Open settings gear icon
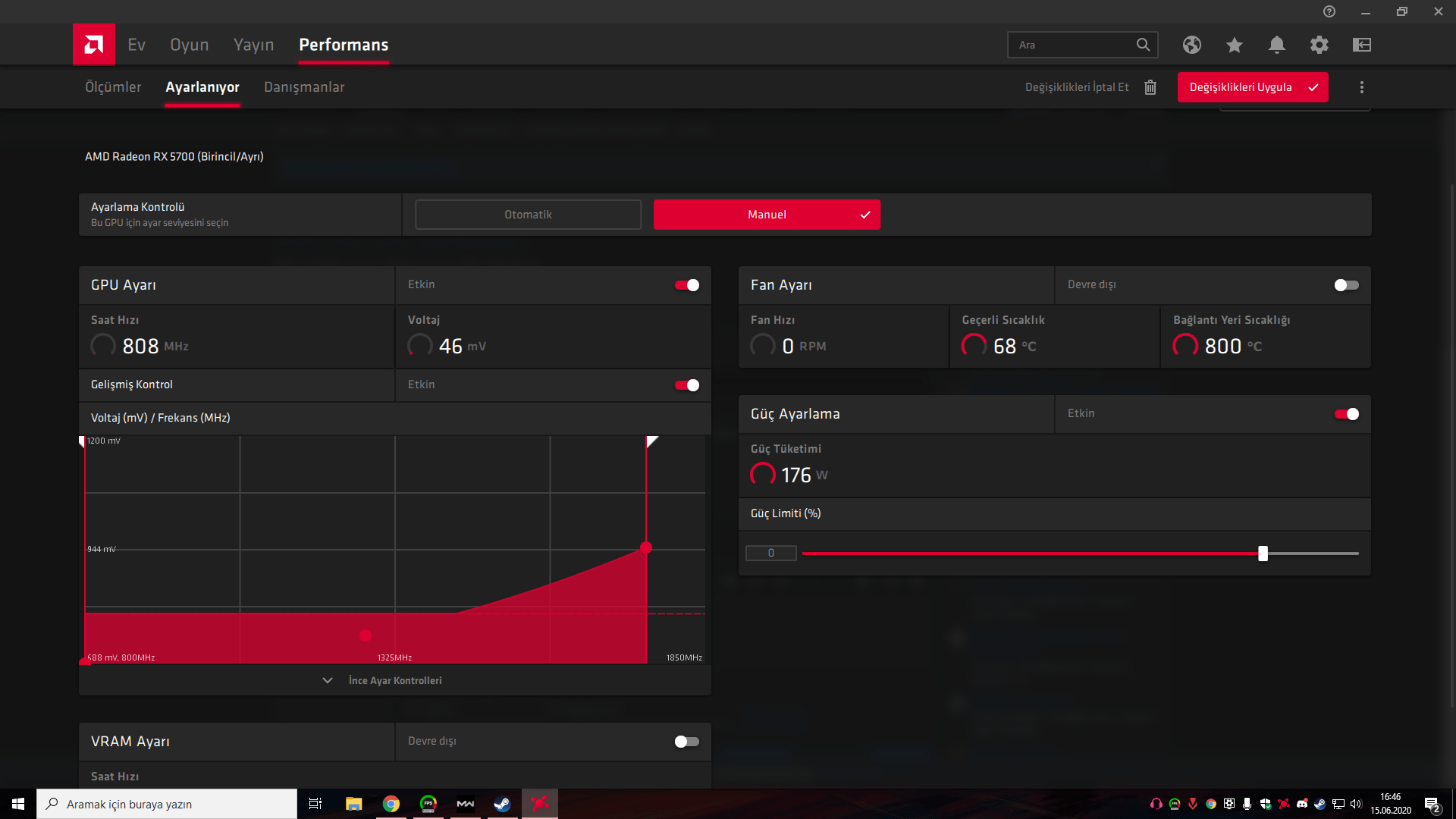Image resolution: width=1456 pixels, height=819 pixels. click(1319, 45)
